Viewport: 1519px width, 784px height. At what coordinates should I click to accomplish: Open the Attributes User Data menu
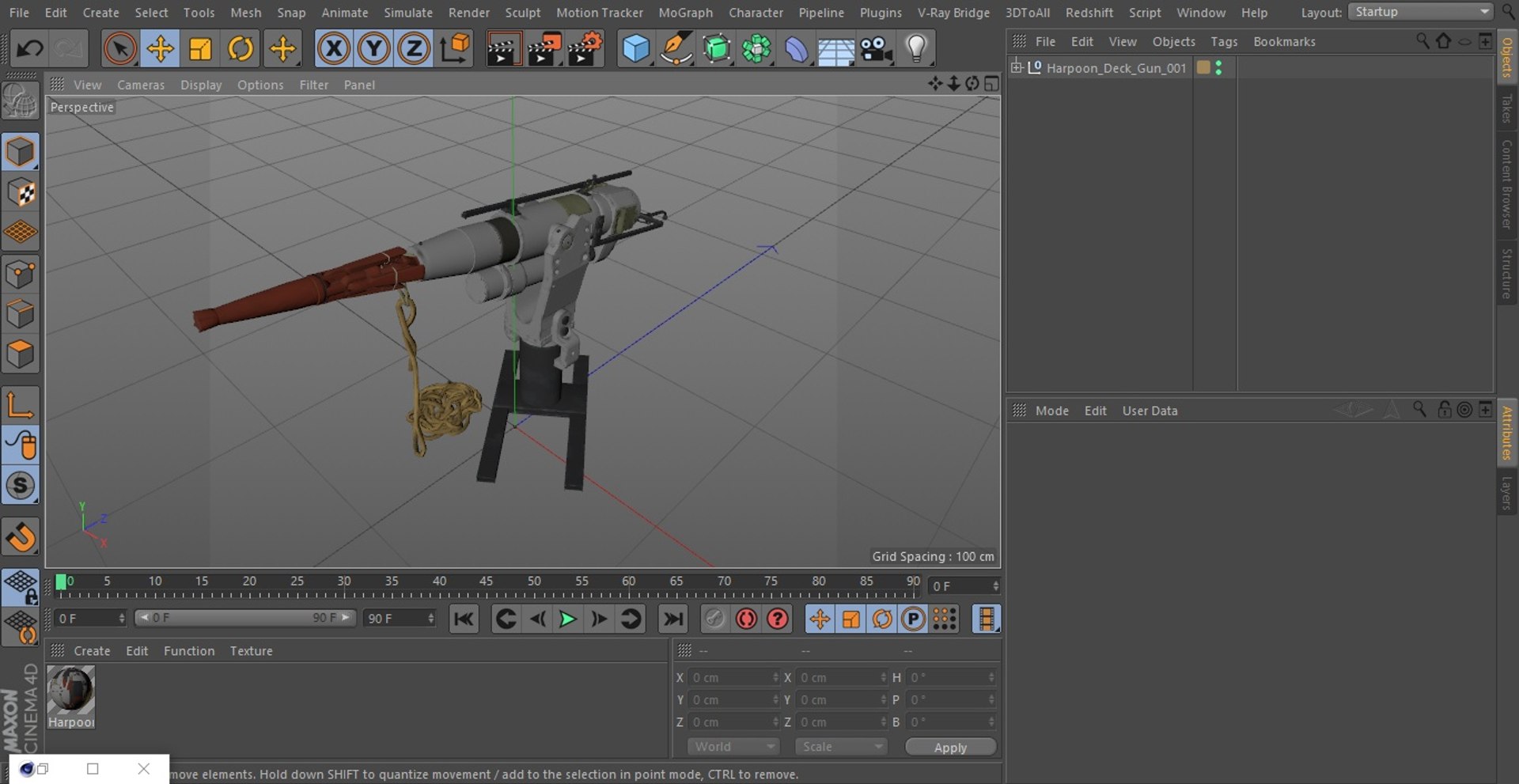click(x=1150, y=411)
